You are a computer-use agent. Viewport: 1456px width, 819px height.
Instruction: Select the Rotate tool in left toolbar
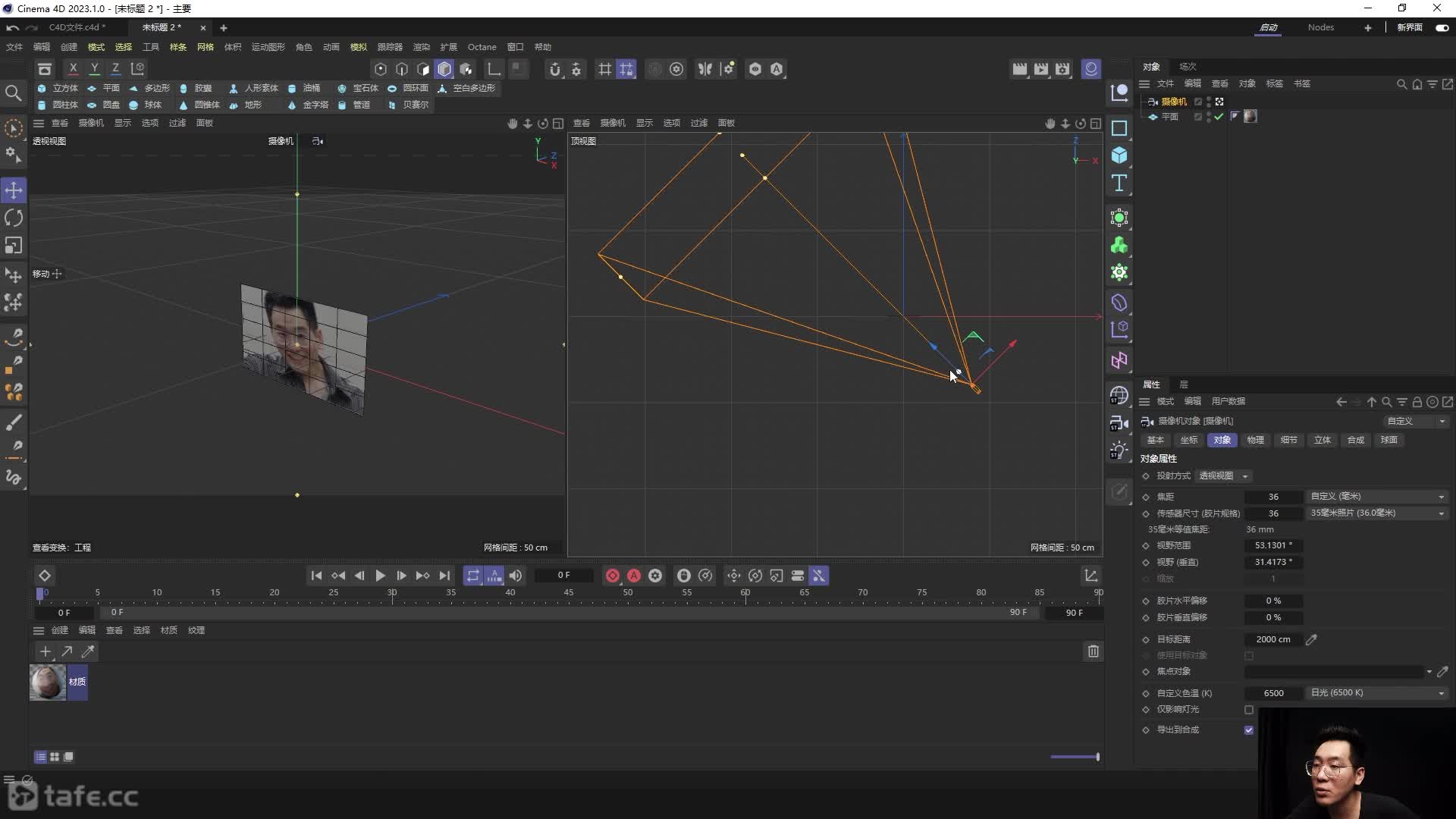click(14, 218)
